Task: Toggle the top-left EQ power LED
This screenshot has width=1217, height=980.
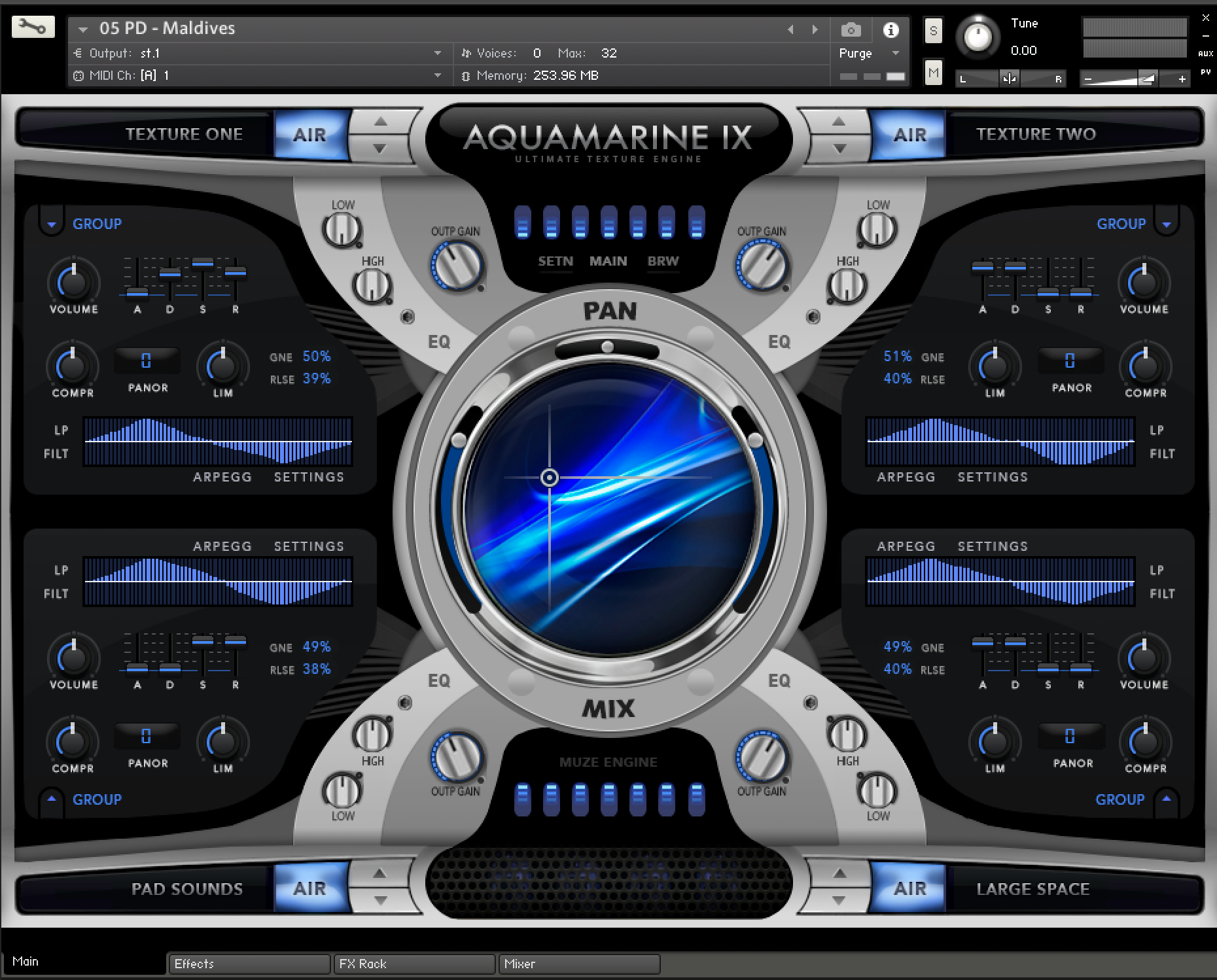Action: click(408, 317)
